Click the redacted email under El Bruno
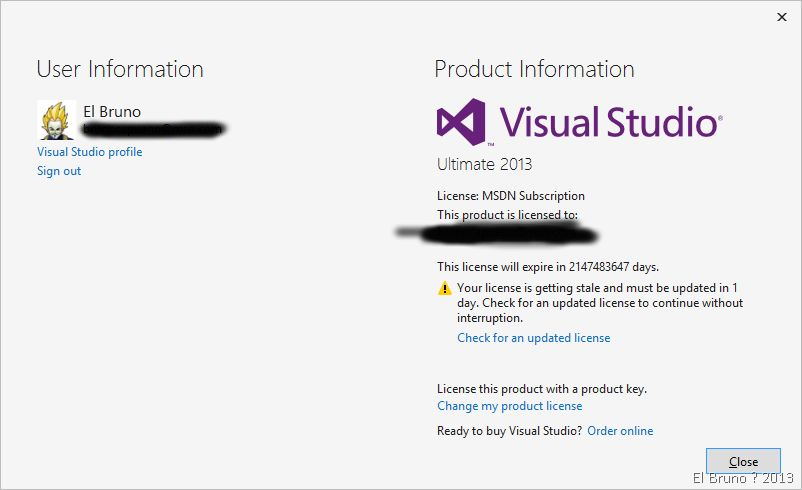This screenshot has height=490, width=802. pos(153,129)
